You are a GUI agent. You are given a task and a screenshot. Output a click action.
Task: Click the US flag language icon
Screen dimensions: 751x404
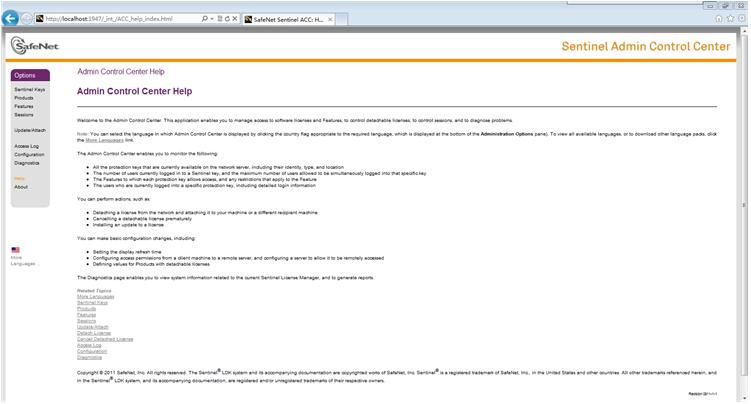(x=15, y=249)
